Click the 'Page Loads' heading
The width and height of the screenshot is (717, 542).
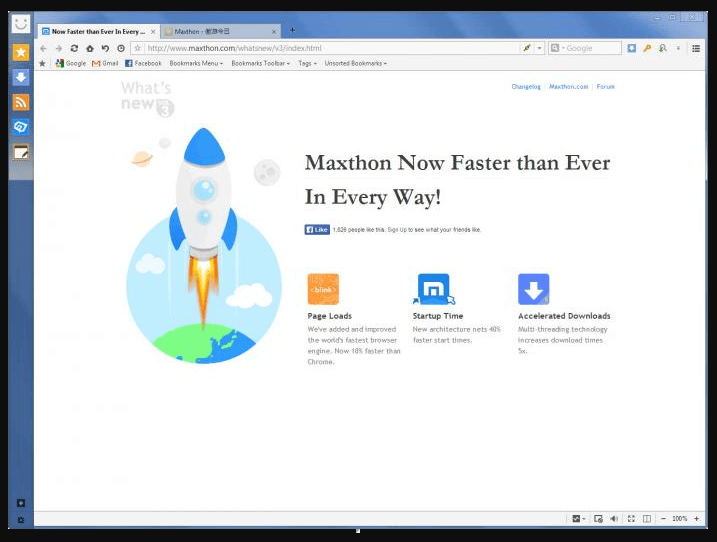coord(329,316)
